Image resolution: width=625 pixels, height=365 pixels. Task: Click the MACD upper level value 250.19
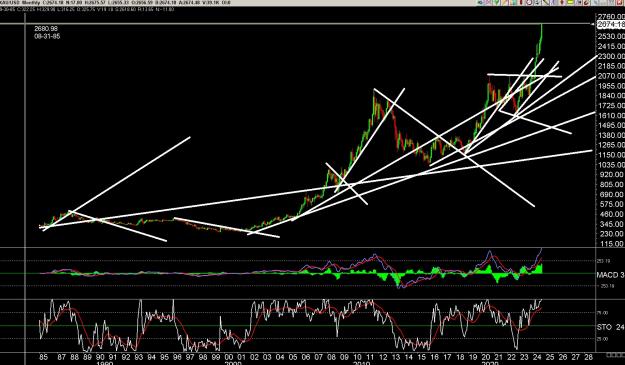tap(602, 261)
